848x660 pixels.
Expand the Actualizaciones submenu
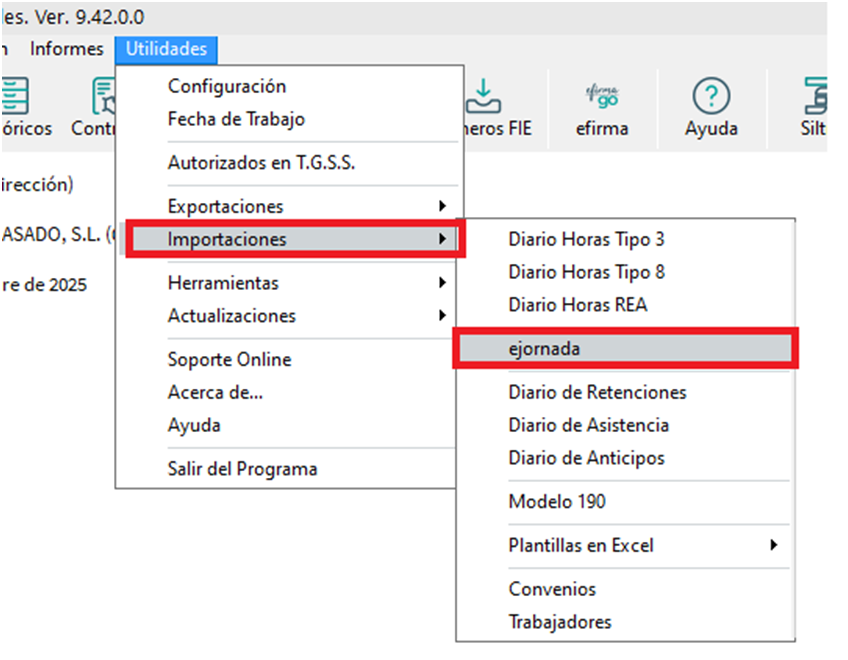(x=231, y=316)
